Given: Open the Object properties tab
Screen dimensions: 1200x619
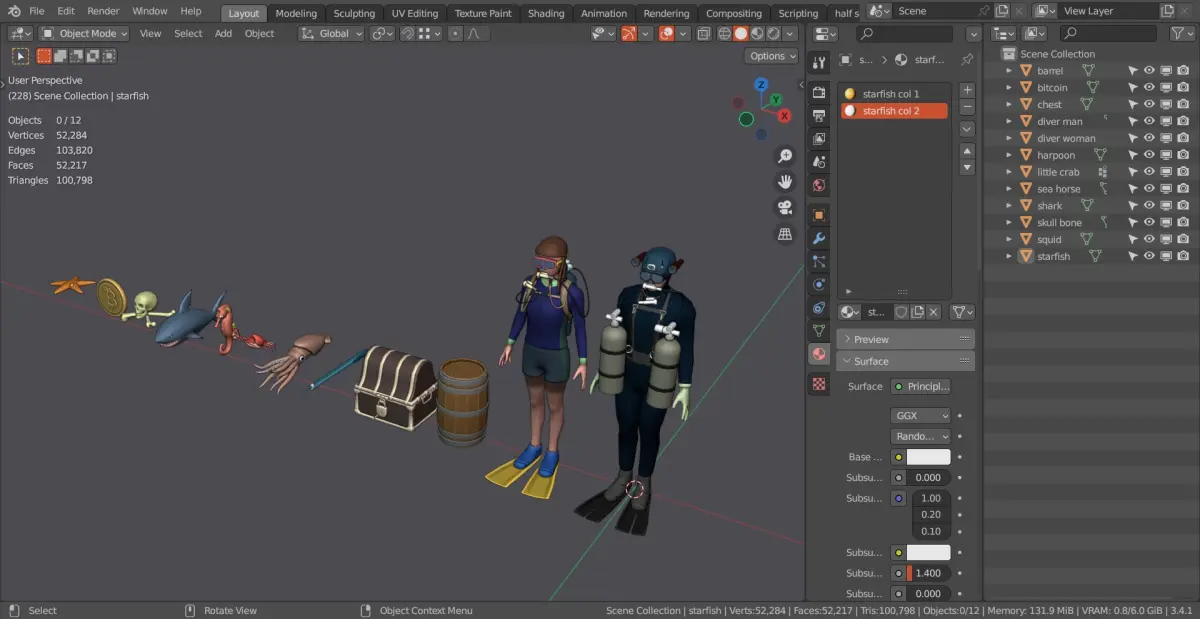Looking at the screenshot, I should tap(819, 215).
